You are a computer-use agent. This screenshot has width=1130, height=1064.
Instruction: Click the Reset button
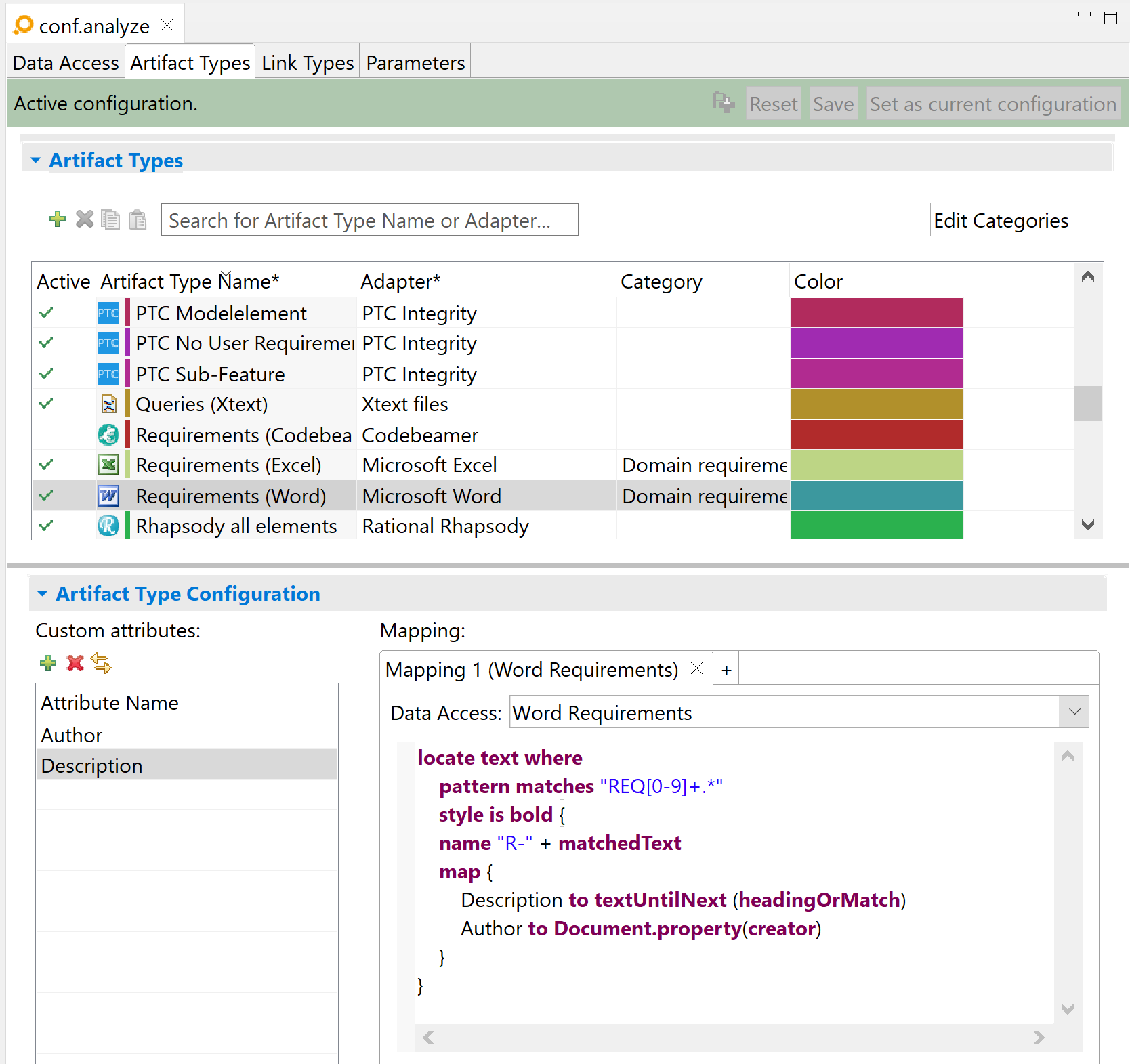pos(774,104)
